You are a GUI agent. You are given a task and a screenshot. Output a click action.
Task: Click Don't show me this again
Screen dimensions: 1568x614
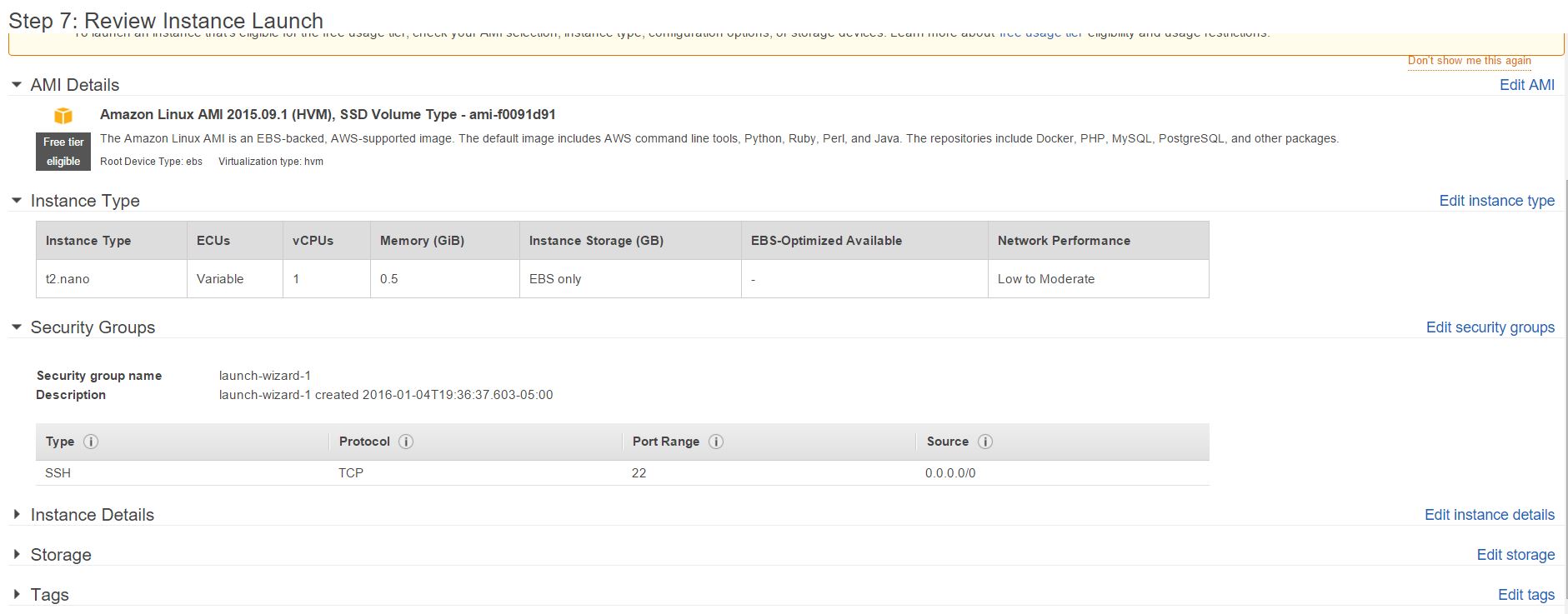click(1469, 61)
